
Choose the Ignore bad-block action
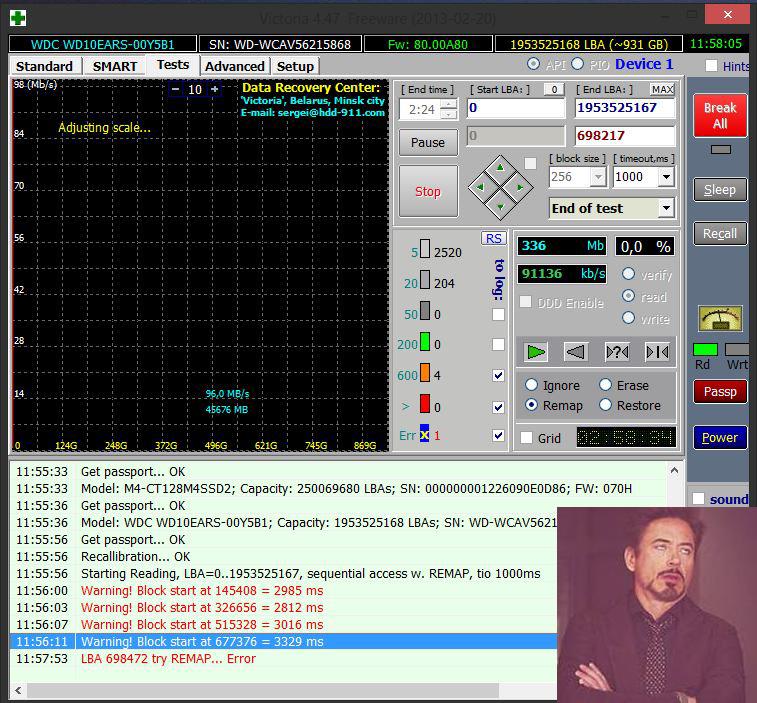531,385
